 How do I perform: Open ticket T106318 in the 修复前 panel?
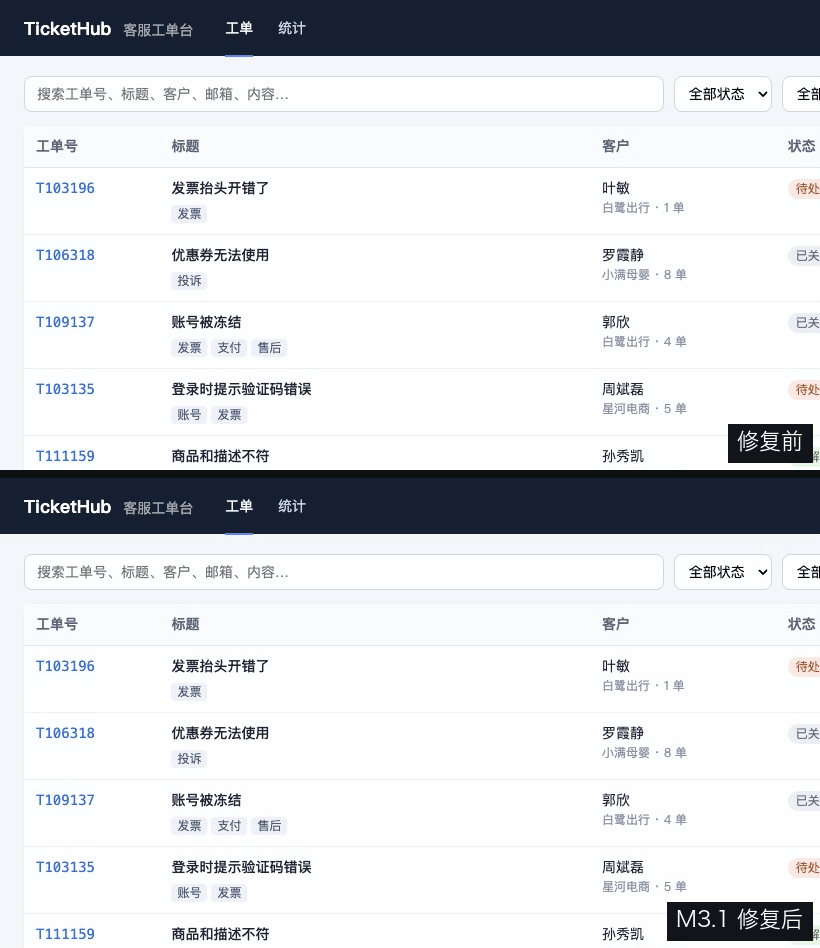click(65, 255)
